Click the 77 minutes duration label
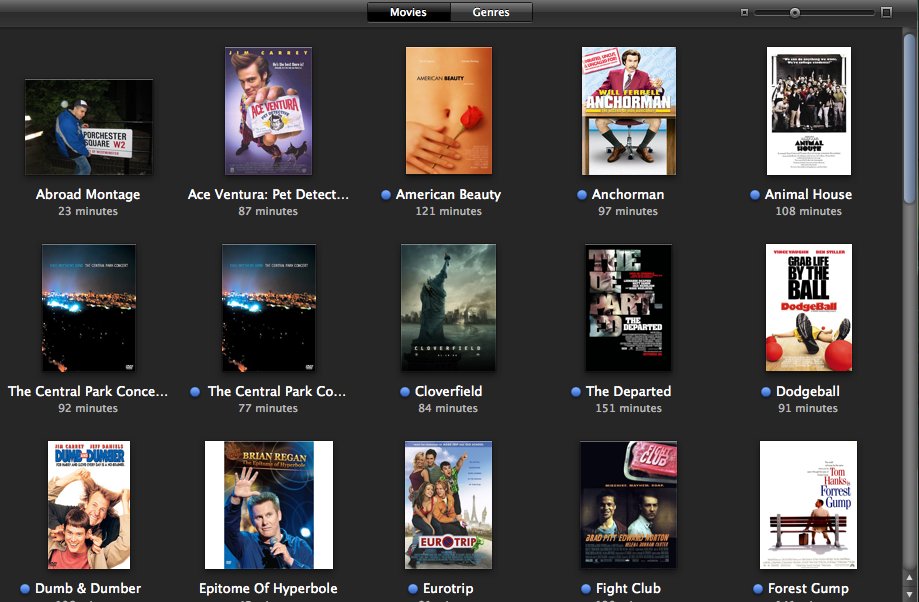The height and width of the screenshot is (602, 919). click(268, 408)
